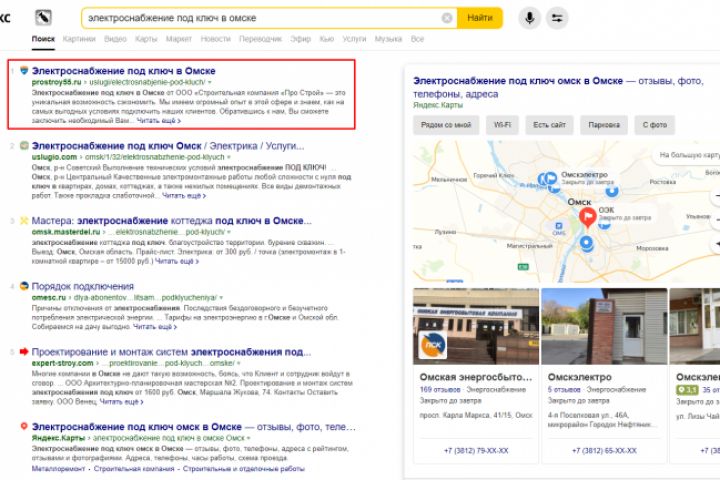
Task: Click the prostroy55.ru favicon
Action: click(x=24, y=70)
